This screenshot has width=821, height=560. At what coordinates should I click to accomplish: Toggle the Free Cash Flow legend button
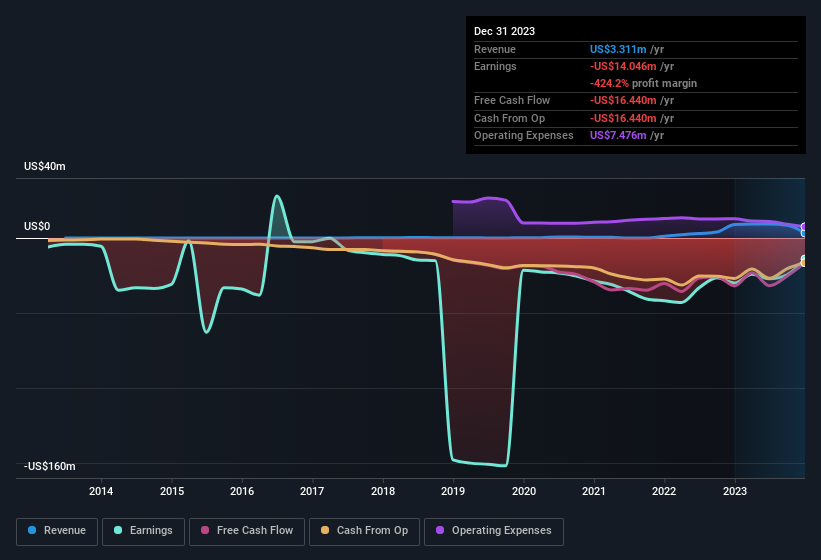(247, 531)
